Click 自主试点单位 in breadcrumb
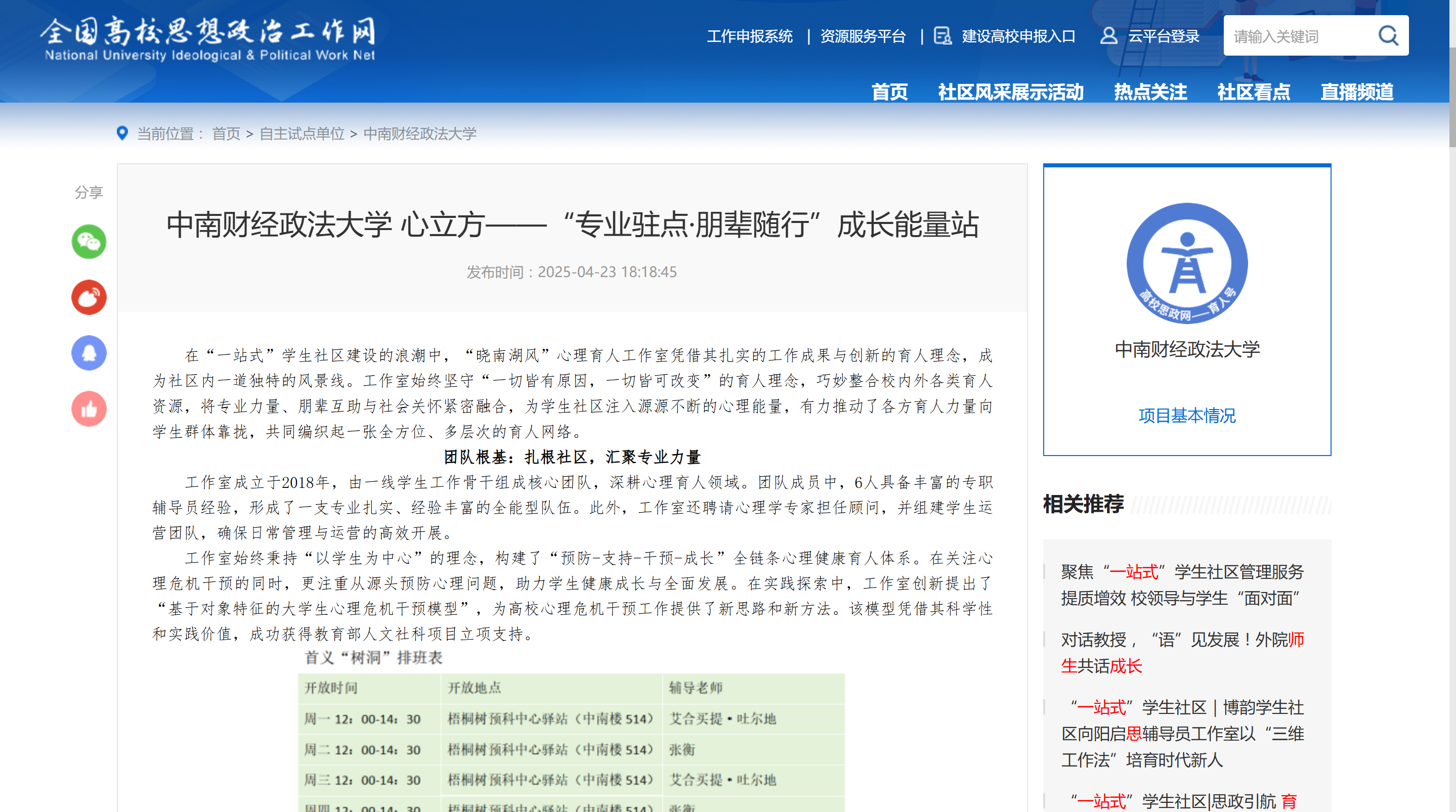The image size is (1456, 812). tap(302, 134)
